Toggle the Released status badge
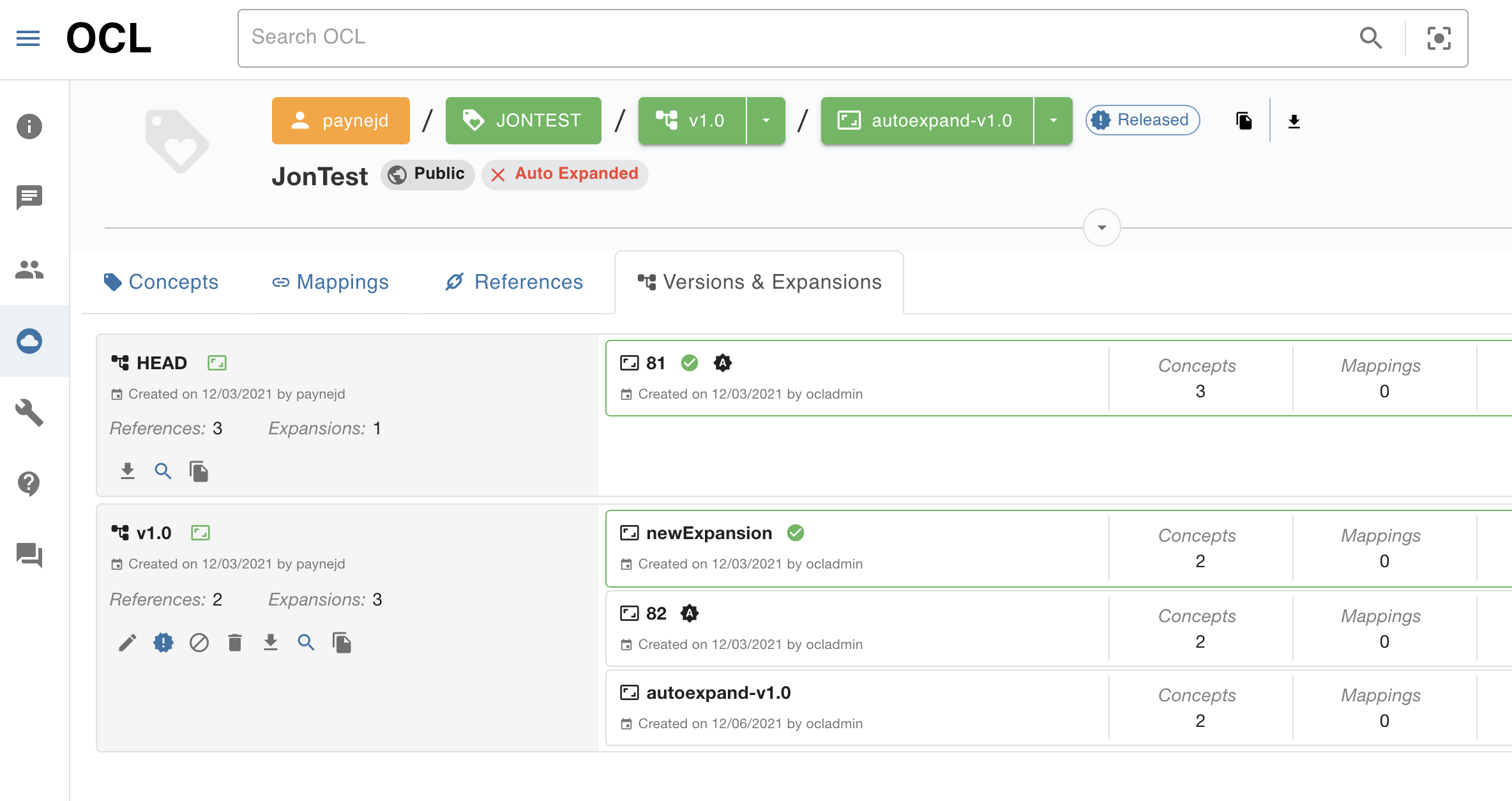 [1142, 119]
